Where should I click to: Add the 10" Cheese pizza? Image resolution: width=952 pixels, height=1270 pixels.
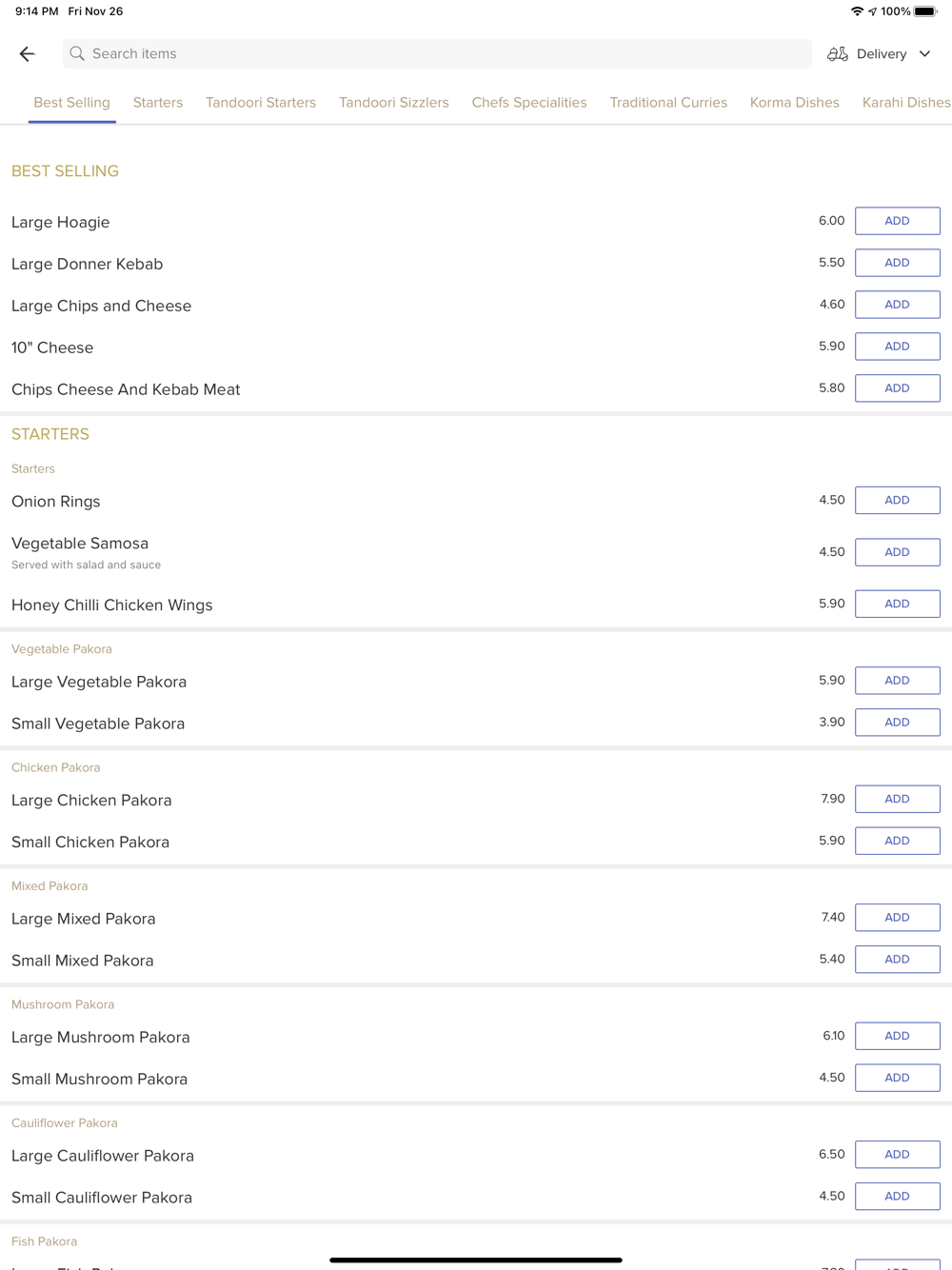pos(897,347)
